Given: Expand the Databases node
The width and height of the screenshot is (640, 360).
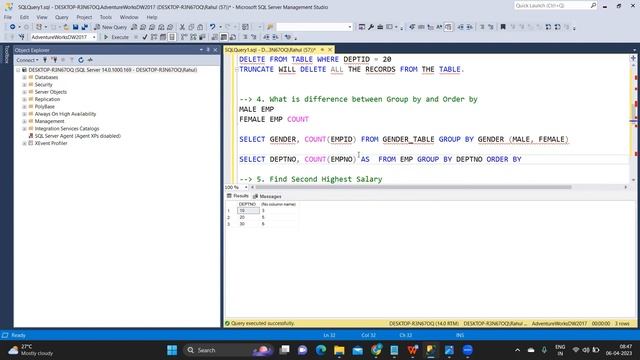Looking at the screenshot, I should (x=24, y=77).
